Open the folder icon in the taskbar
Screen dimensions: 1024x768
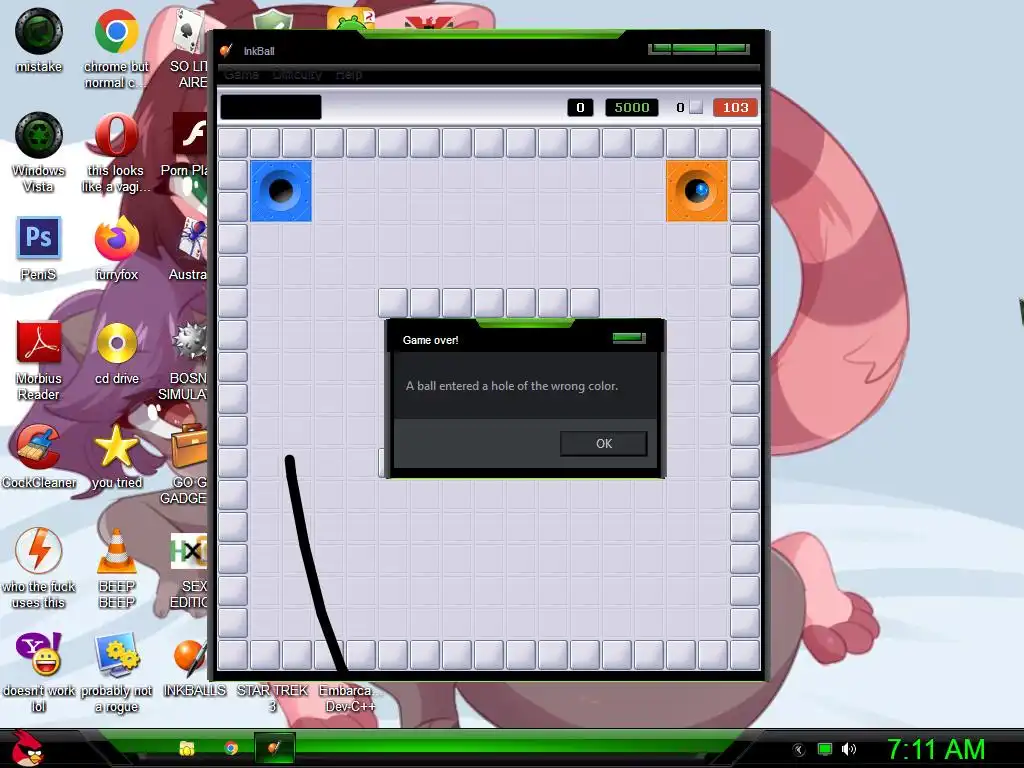coord(187,748)
